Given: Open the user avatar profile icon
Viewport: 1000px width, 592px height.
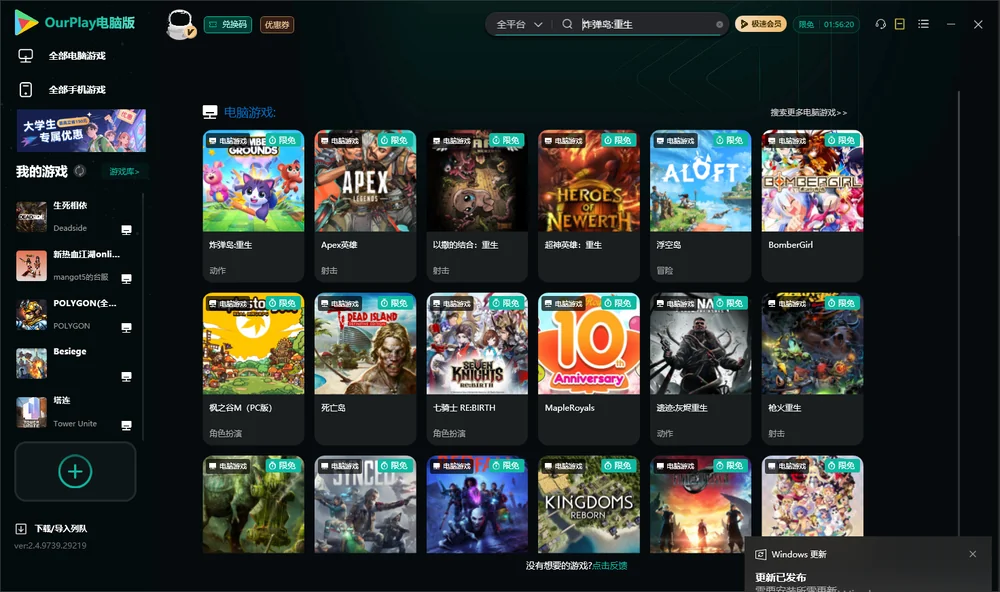Looking at the screenshot, I should pos(180,24).
